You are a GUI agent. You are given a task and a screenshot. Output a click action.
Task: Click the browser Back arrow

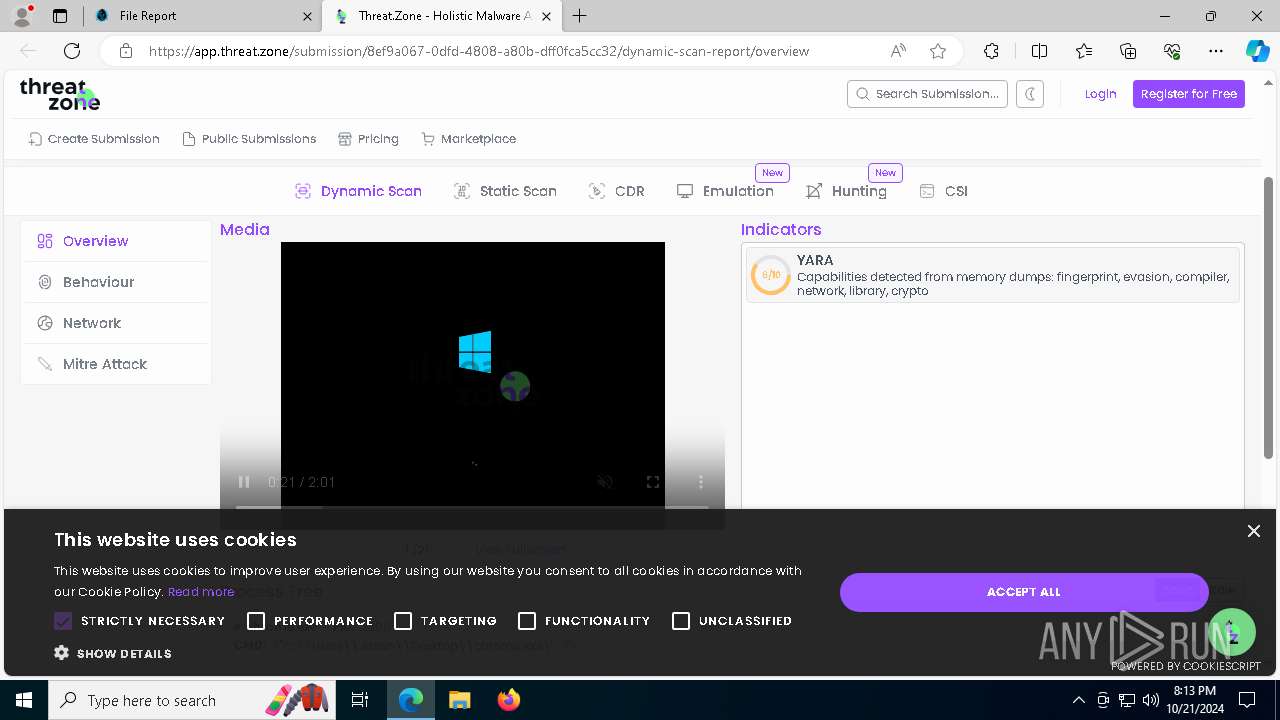pos(28,51)
